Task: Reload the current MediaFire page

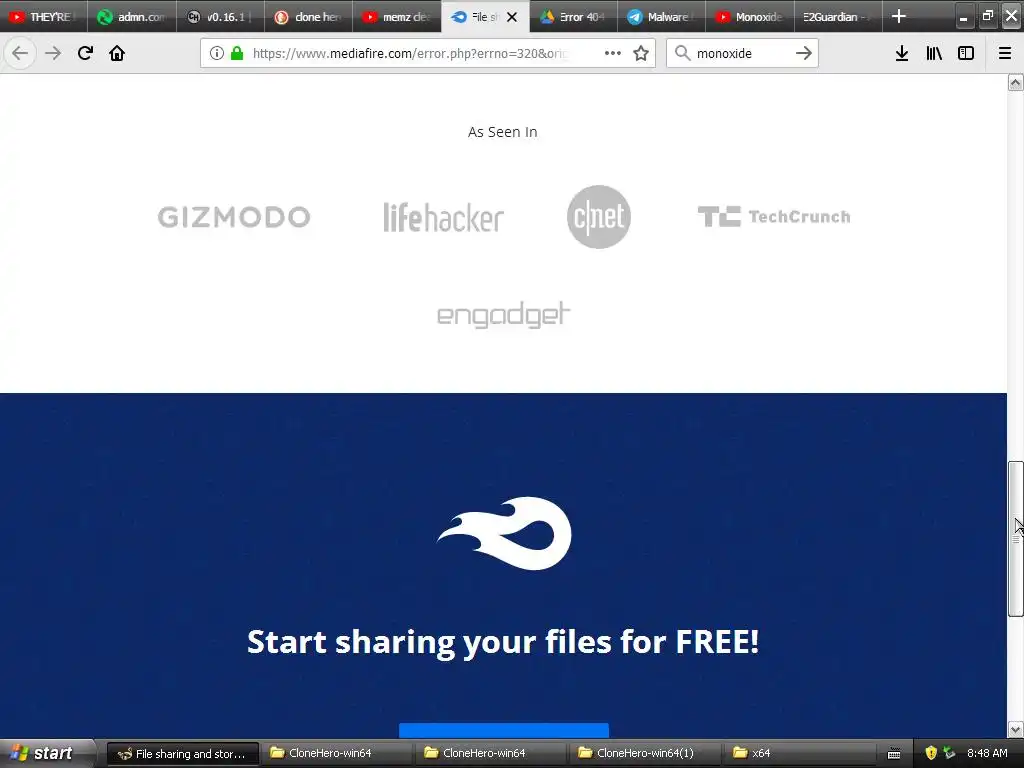Action: [x=85, y=54]
